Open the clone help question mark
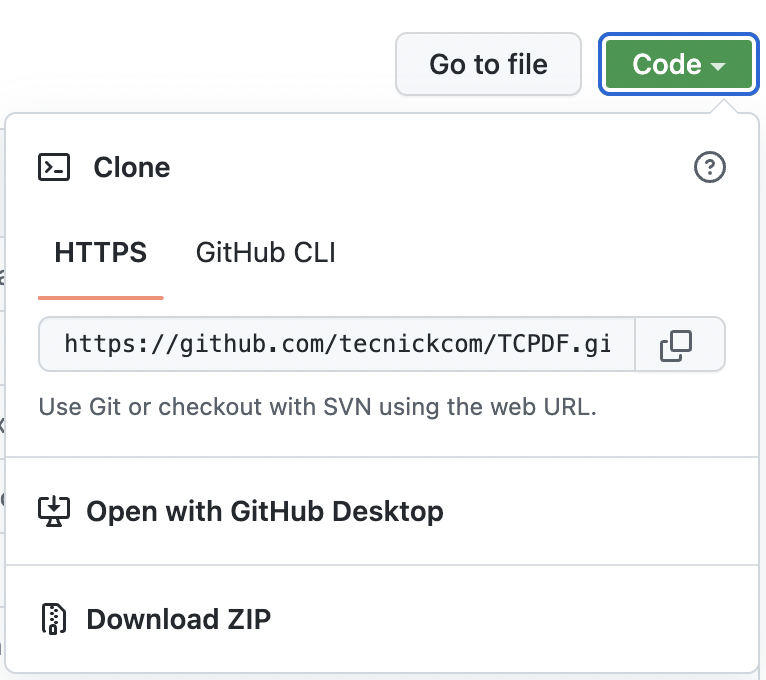Image resolution: width=766 pixels, height=680 pixels. (x=709, y=167)
